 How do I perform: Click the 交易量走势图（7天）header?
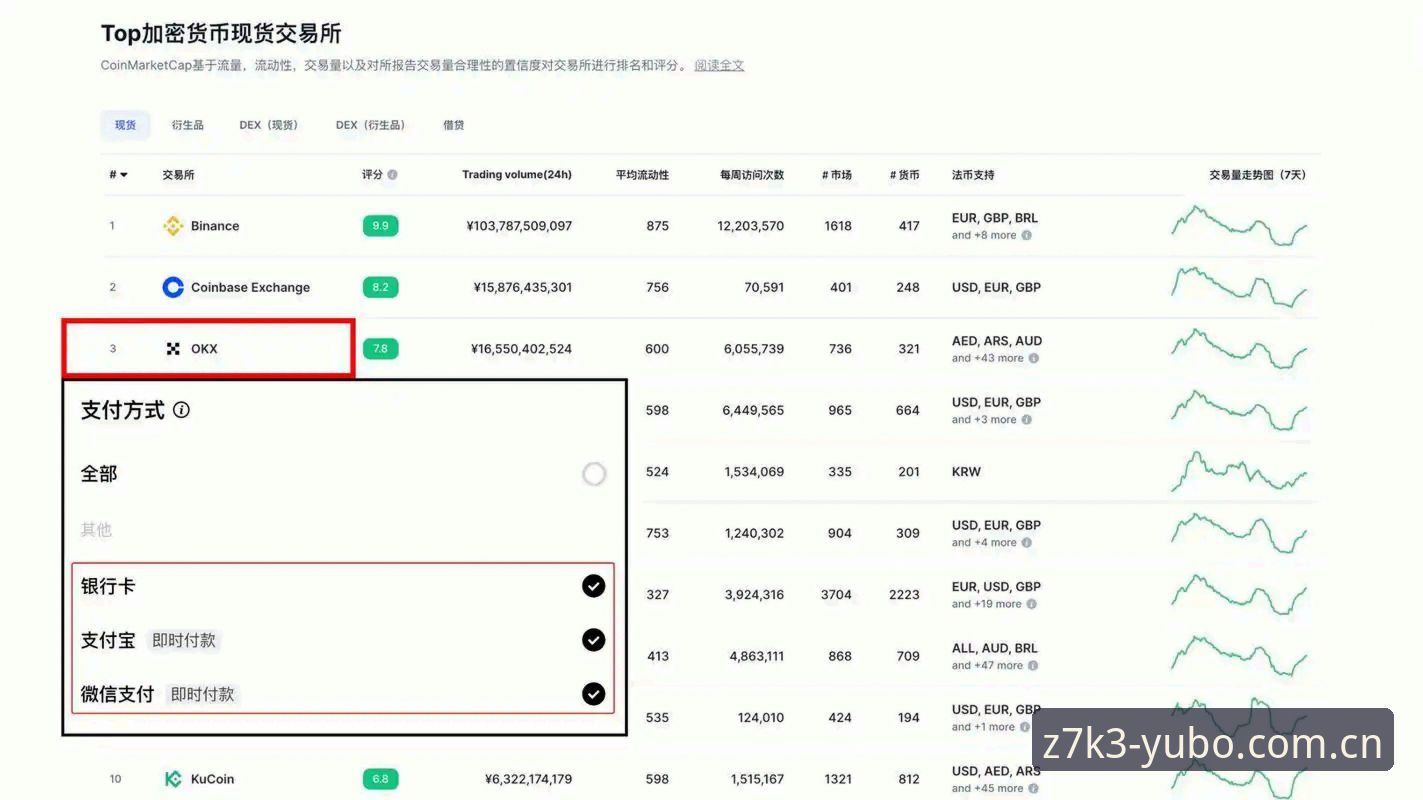click(x=1257, y=175)
